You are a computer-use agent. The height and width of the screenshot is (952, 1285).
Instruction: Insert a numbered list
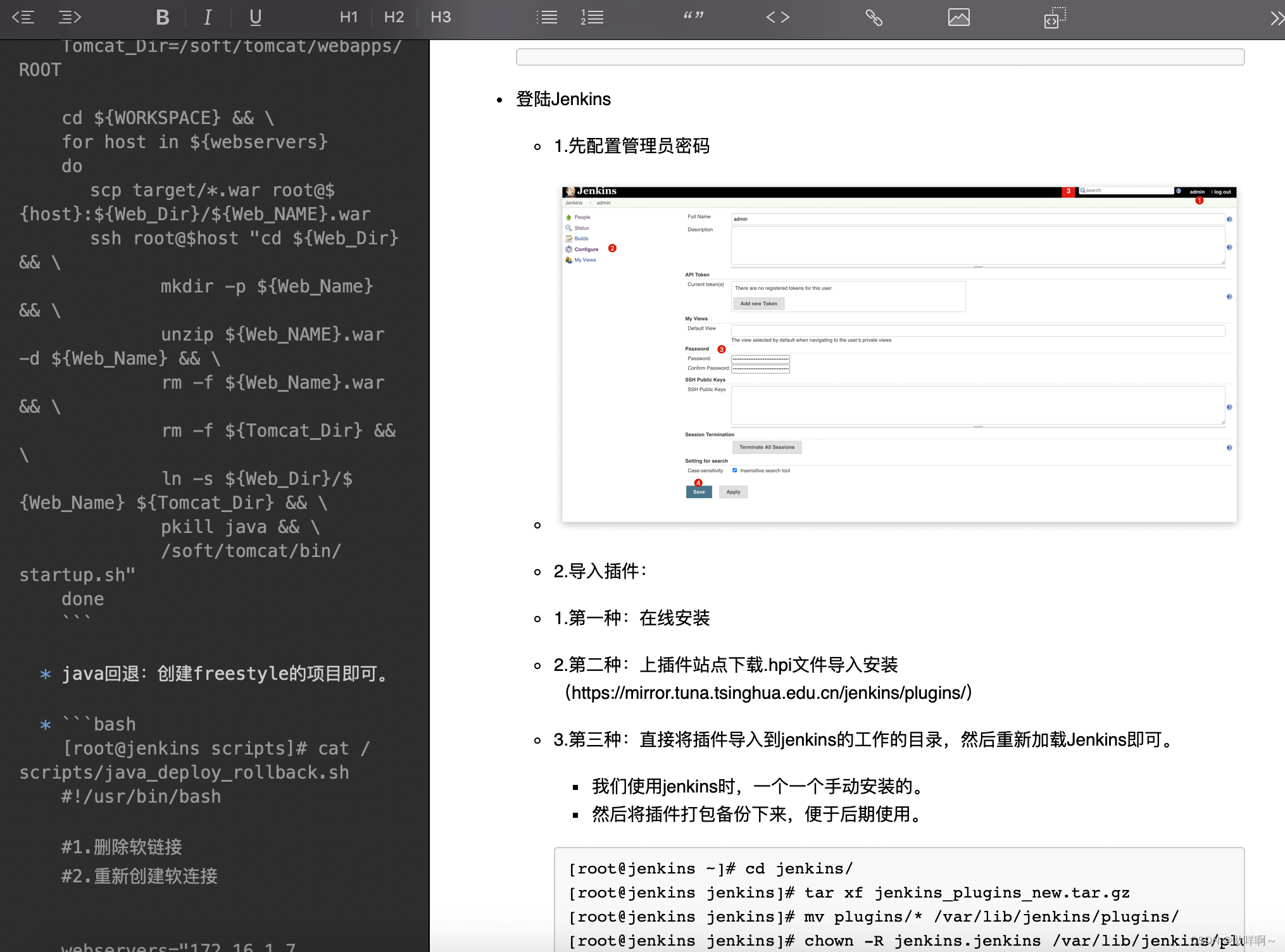point(592,17)
